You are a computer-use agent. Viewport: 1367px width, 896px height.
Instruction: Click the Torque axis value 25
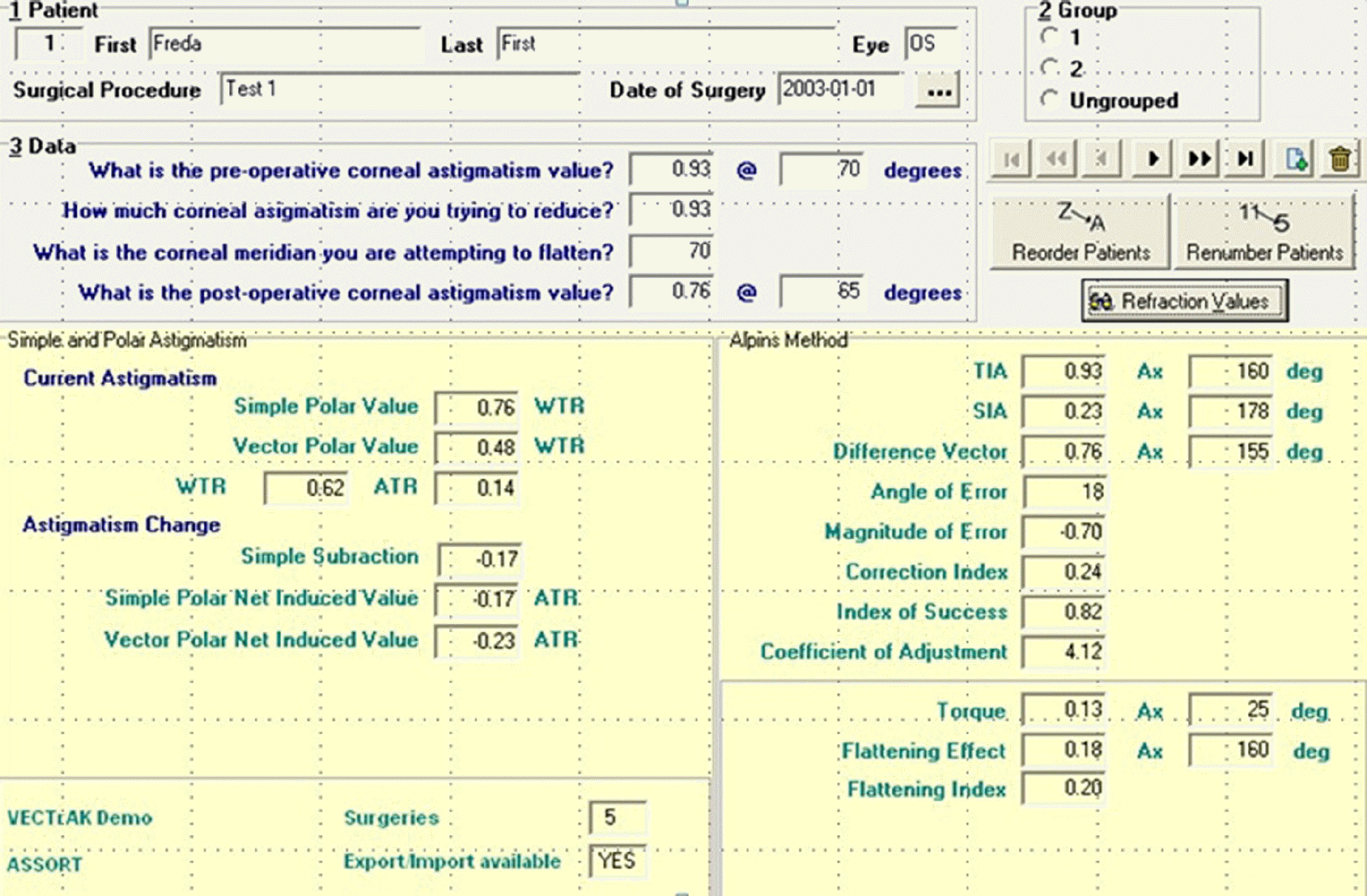pos(1231,710)
